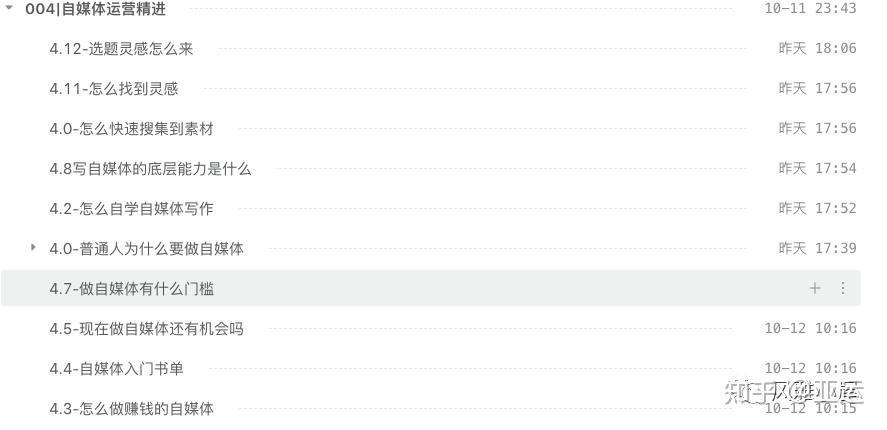Select the 4.3-怎么做赚钱的自媒体 note

coord(131,408)
